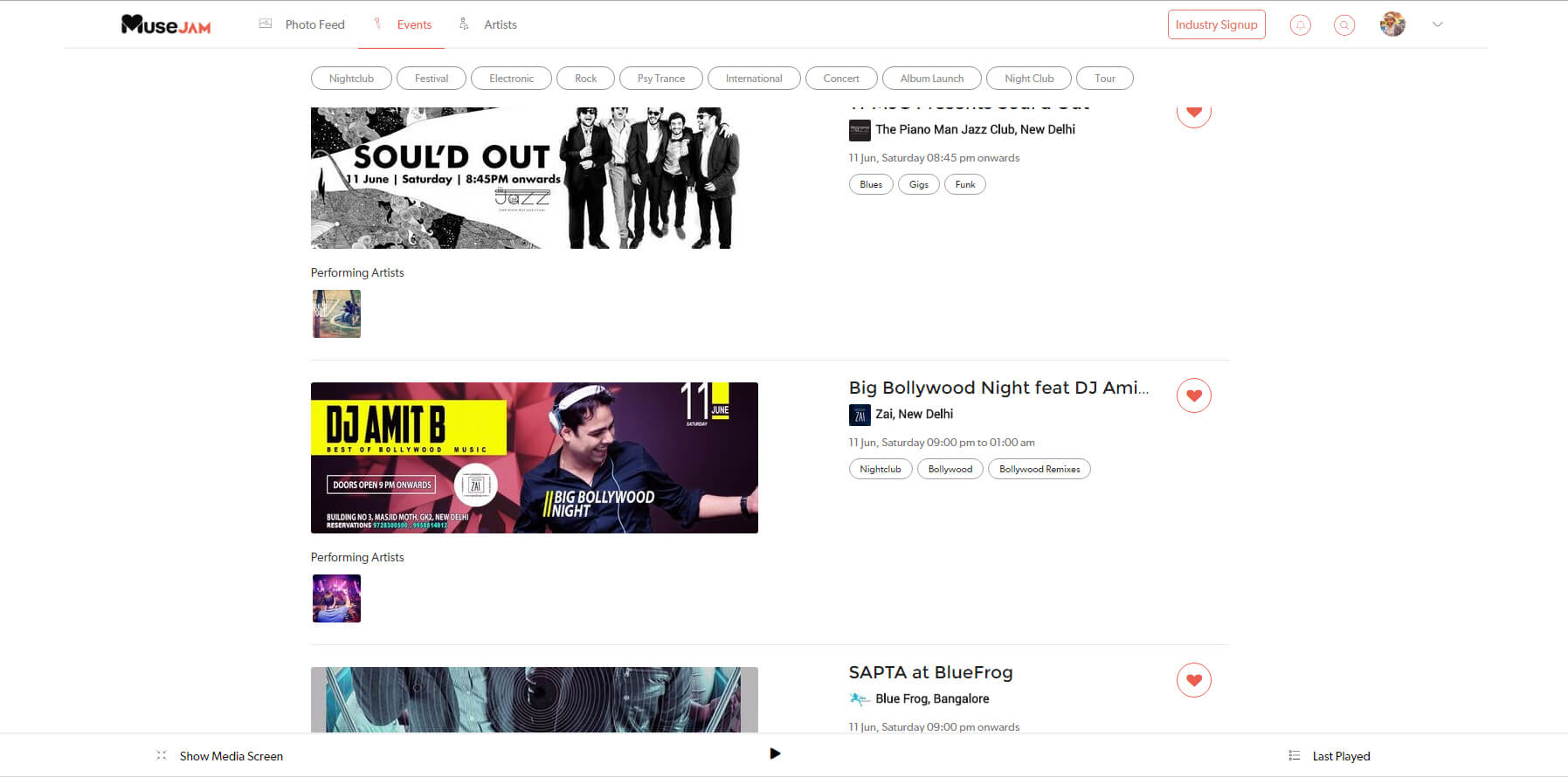The height and width of the screenshot is (777, 1568).
Task: Click the '11 Jun, Saturday 08:45 pm onwards' text
Action: [x=934, y=158]
